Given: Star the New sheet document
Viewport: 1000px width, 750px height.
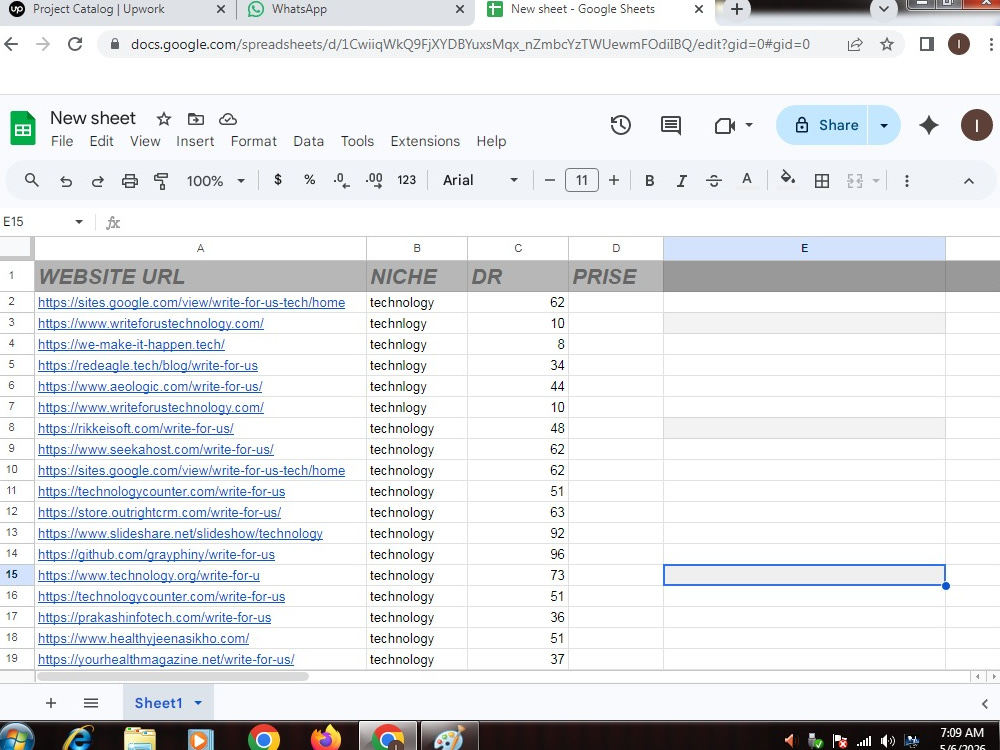Looking at the screenshot, I should click(164, 119).
